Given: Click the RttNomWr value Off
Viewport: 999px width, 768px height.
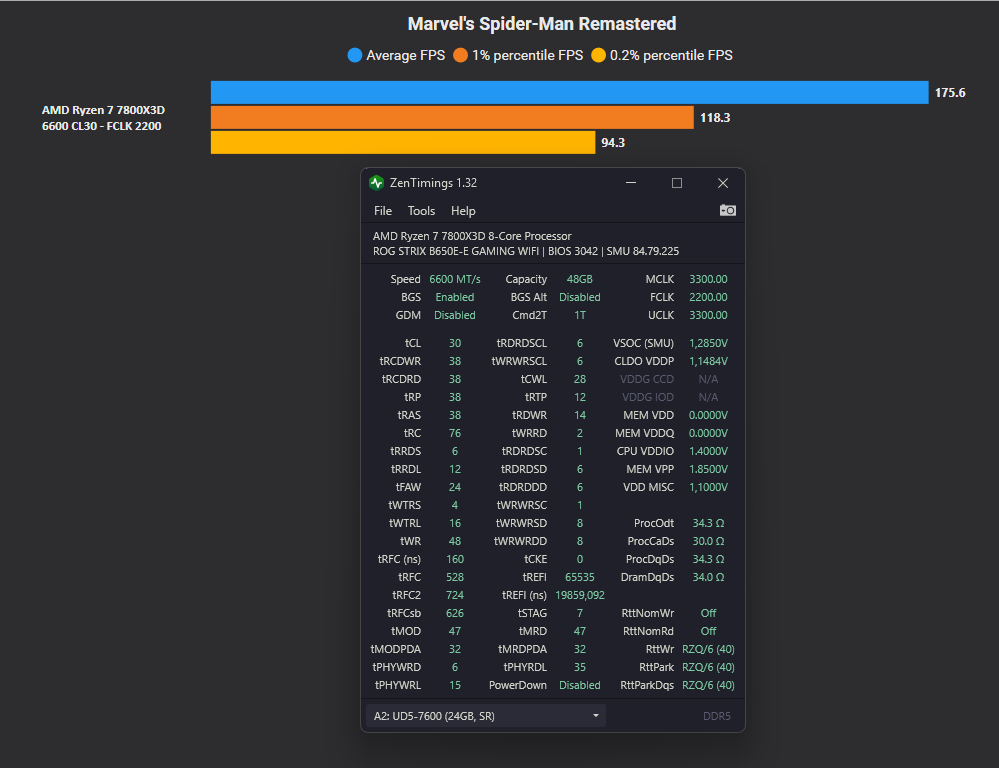Looking at the screenshot, I should pos(708,613).
